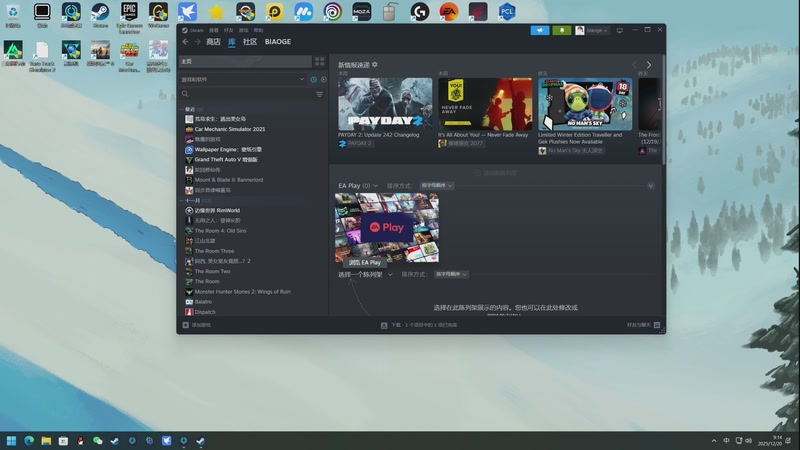Open File Explorer from the taskbar
This screenshot has height=450, width=800.
coord(46,441)
